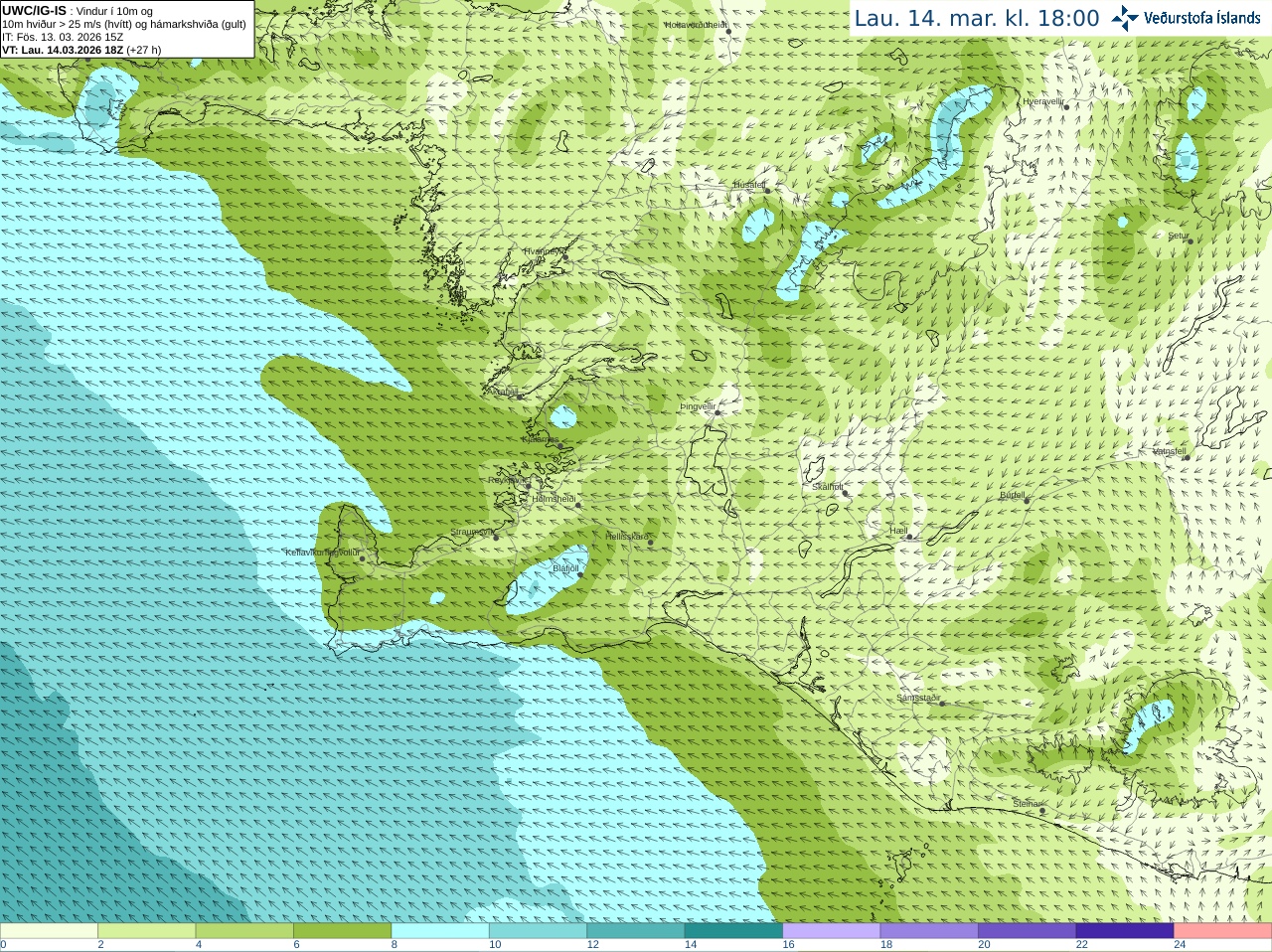1272x952 pixels.
Task: Click the Setur station dot
Action: (x=1189, y=239)
